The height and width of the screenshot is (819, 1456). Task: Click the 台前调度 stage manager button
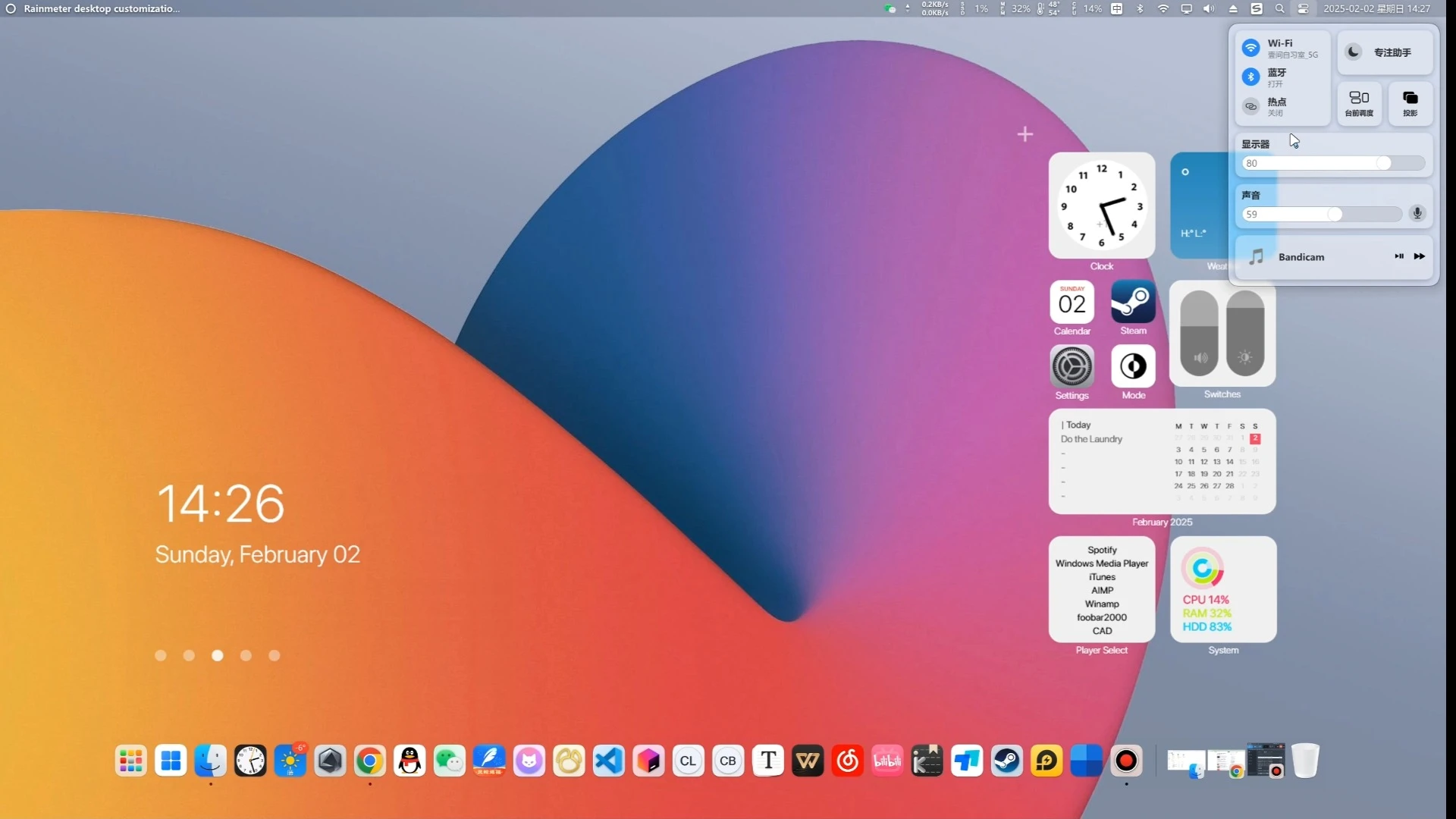pyautogui.click(x=1359, y=103)
